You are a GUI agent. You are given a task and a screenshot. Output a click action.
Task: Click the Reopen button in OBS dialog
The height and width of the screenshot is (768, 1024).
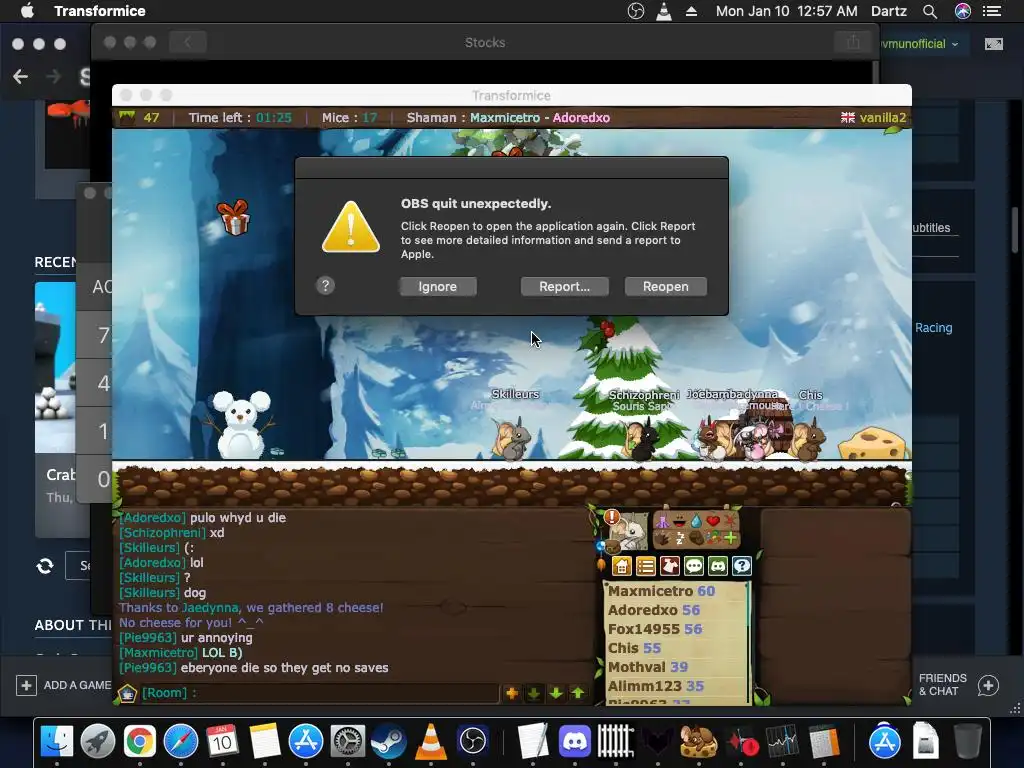click(665, 286)
